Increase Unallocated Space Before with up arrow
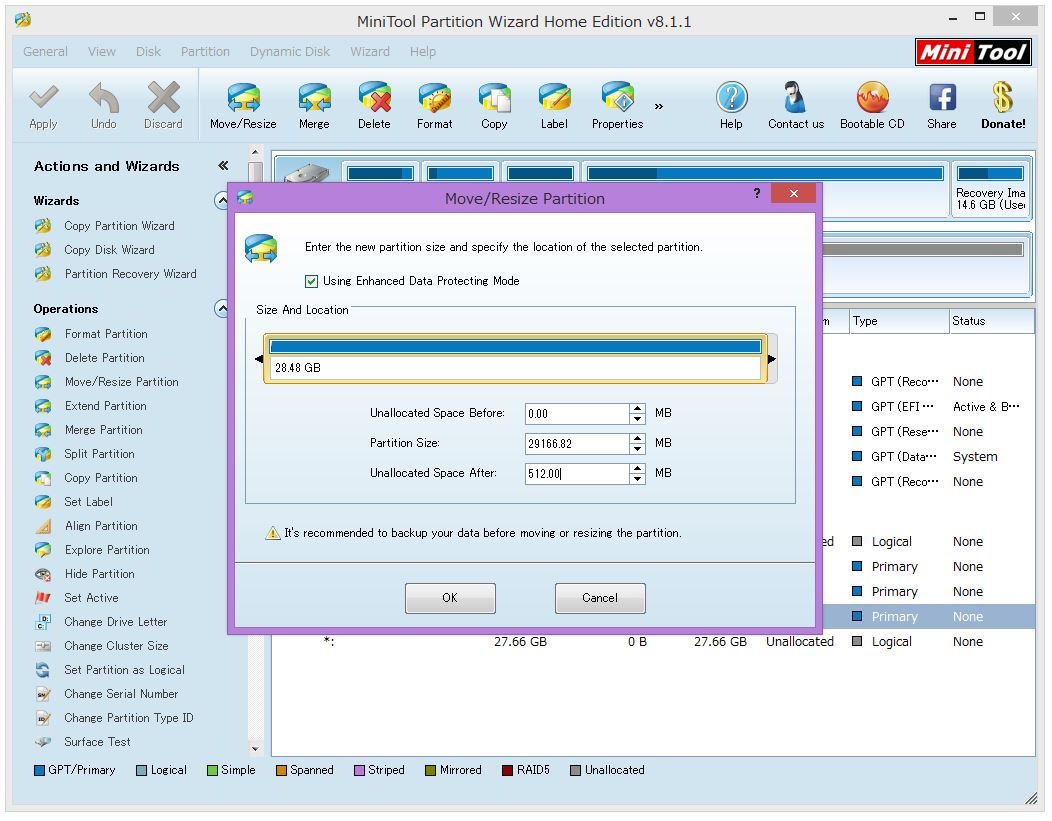 click(x=638, y=408)
